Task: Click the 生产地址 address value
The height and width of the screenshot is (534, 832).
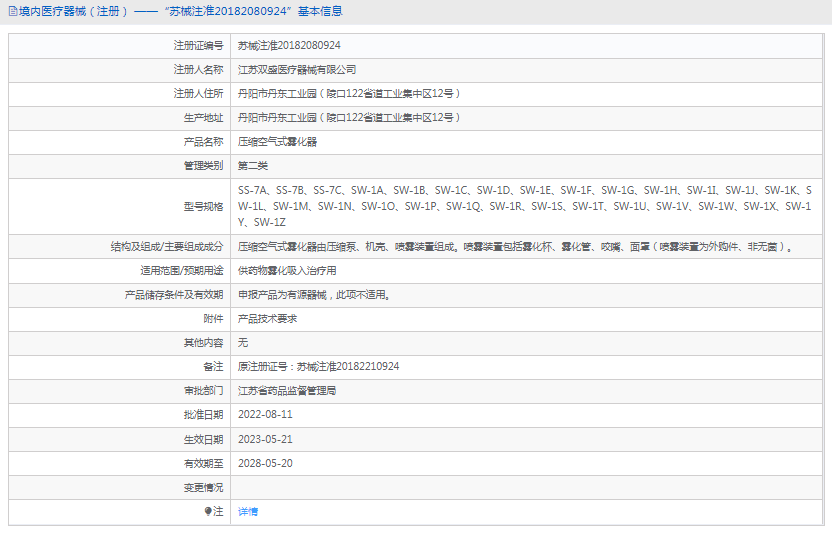Action: [349, 117]
